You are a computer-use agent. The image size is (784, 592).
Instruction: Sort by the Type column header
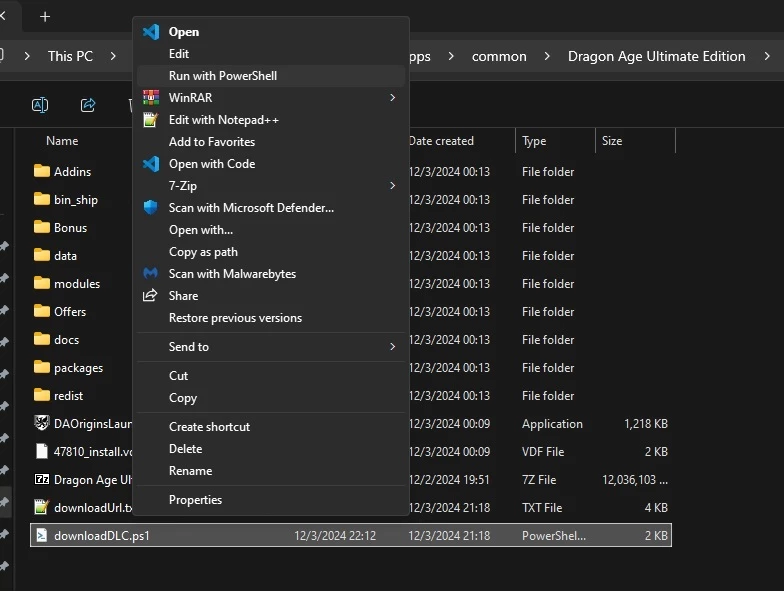click(534, 141)
